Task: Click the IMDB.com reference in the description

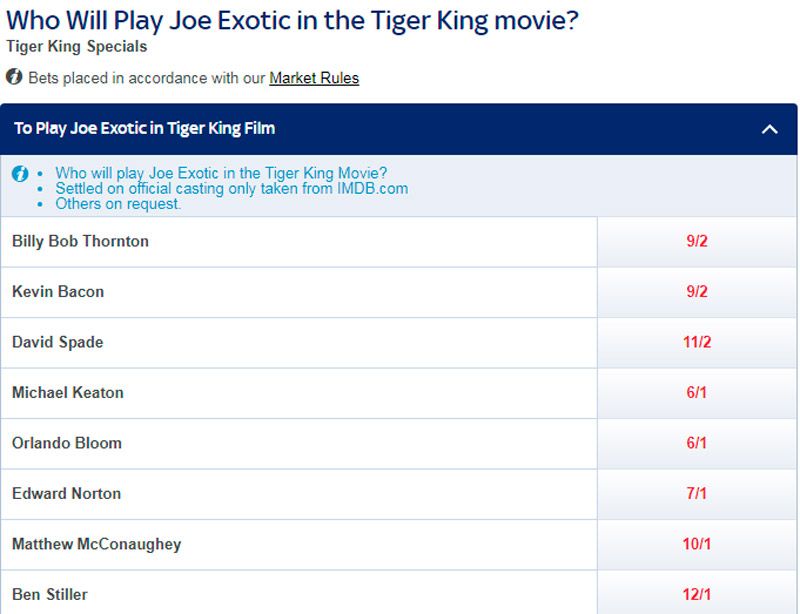Action: (x=372, y=187)
